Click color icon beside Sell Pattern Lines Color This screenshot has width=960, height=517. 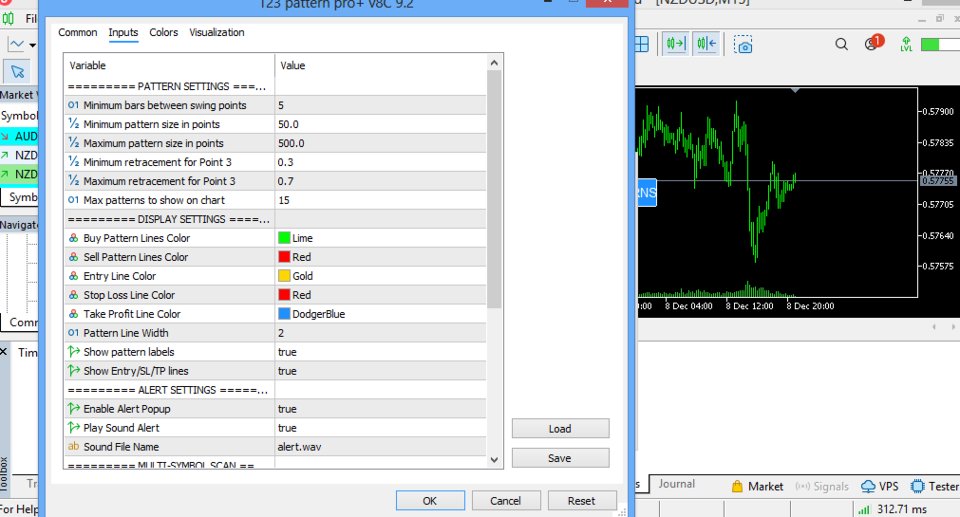coord(73,257)
